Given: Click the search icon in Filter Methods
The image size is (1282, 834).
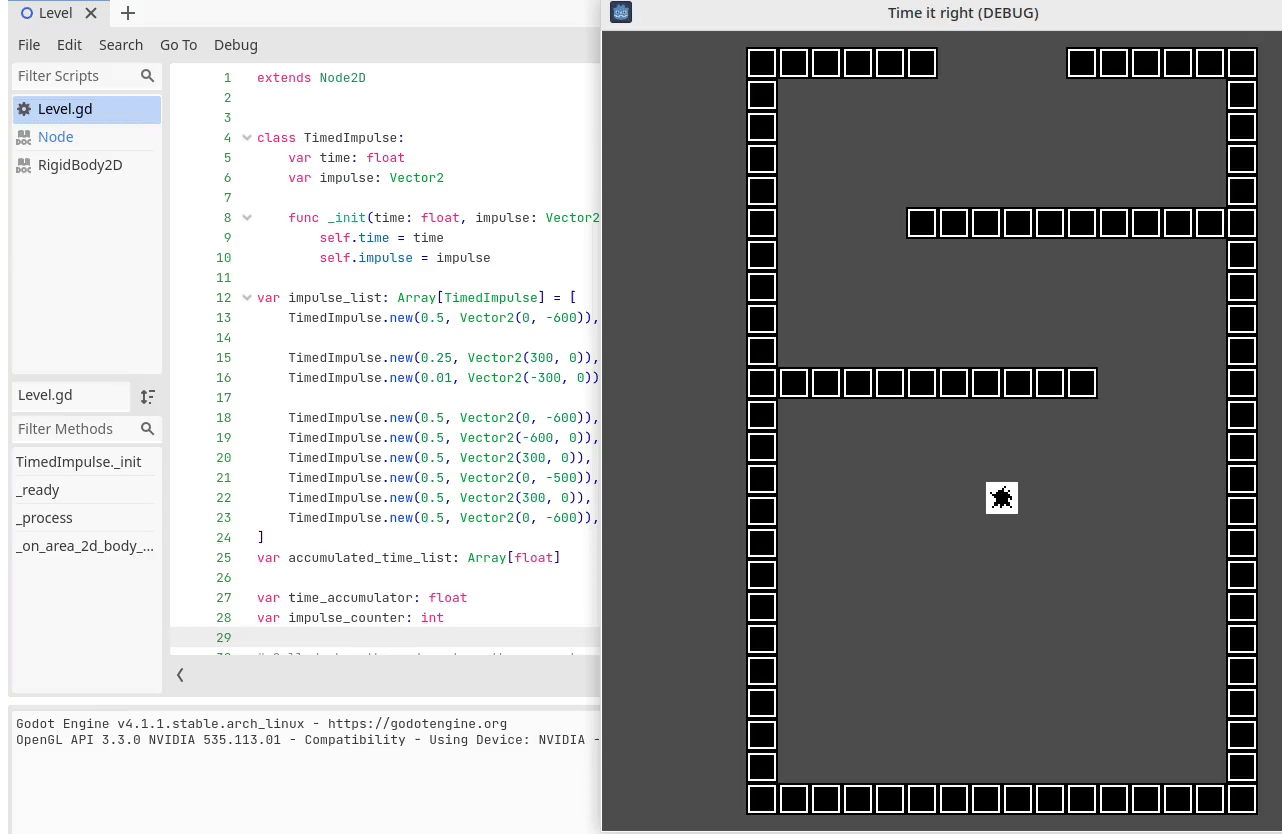Looking at the screenshot, I should [147, 429].
